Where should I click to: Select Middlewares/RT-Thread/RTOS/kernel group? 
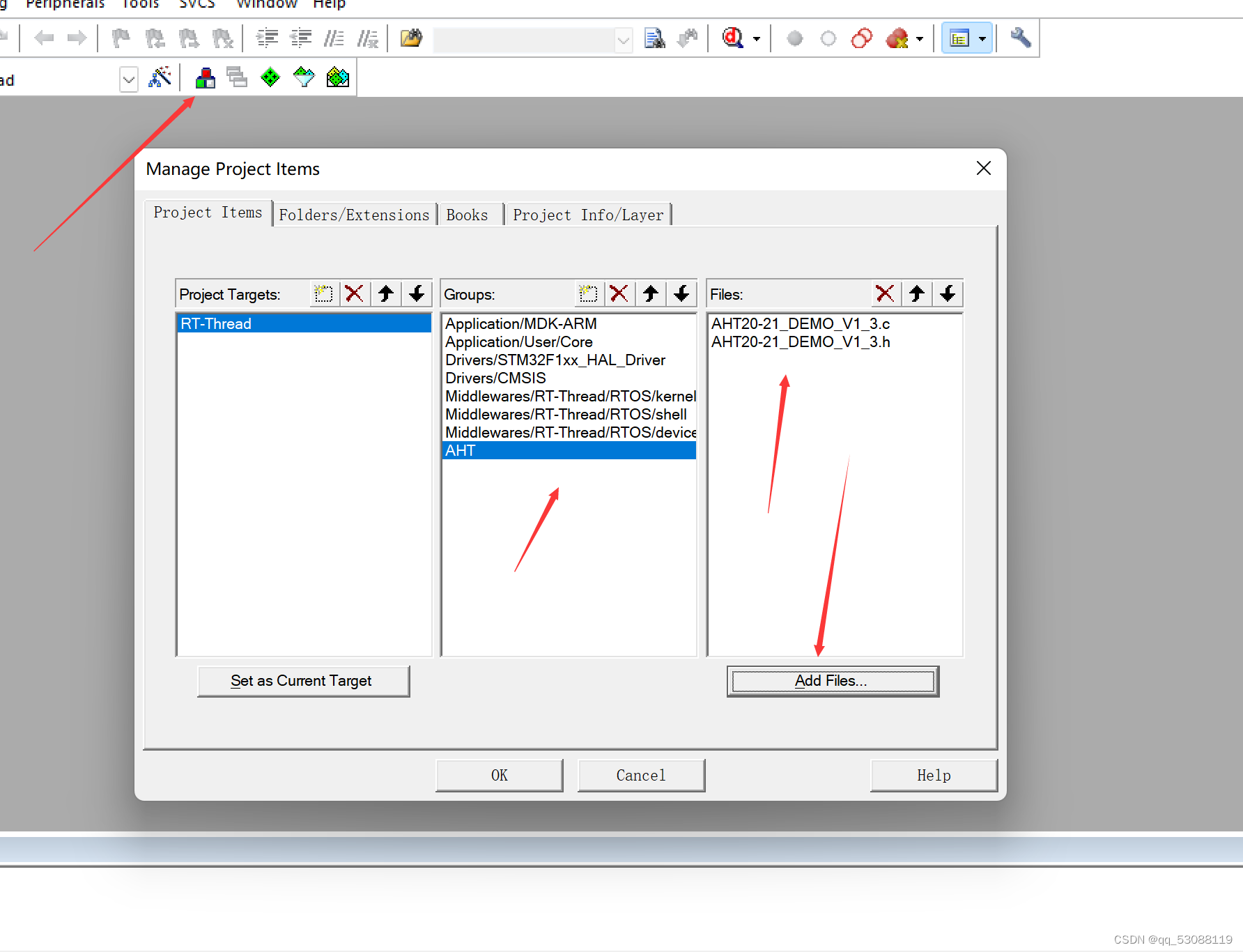point(569,396)
